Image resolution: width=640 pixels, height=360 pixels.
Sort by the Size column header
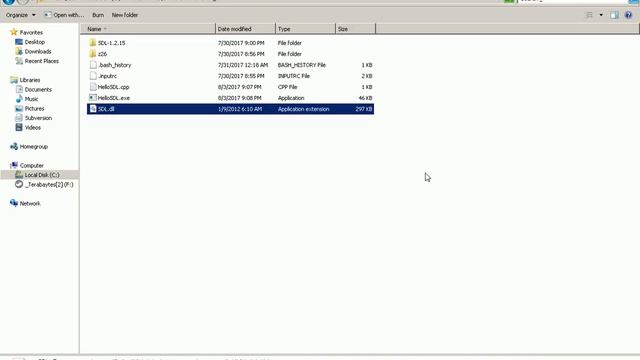355,29
